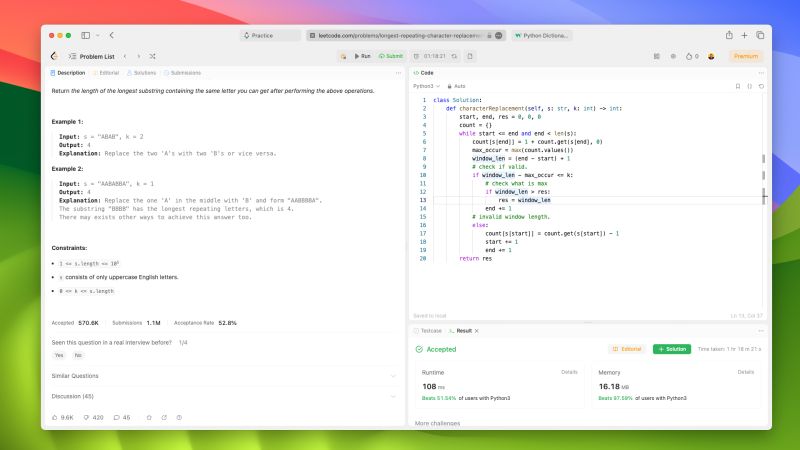The image size is (800, 450).
Task: Format code with the braces icon
Action: [749, 86]
